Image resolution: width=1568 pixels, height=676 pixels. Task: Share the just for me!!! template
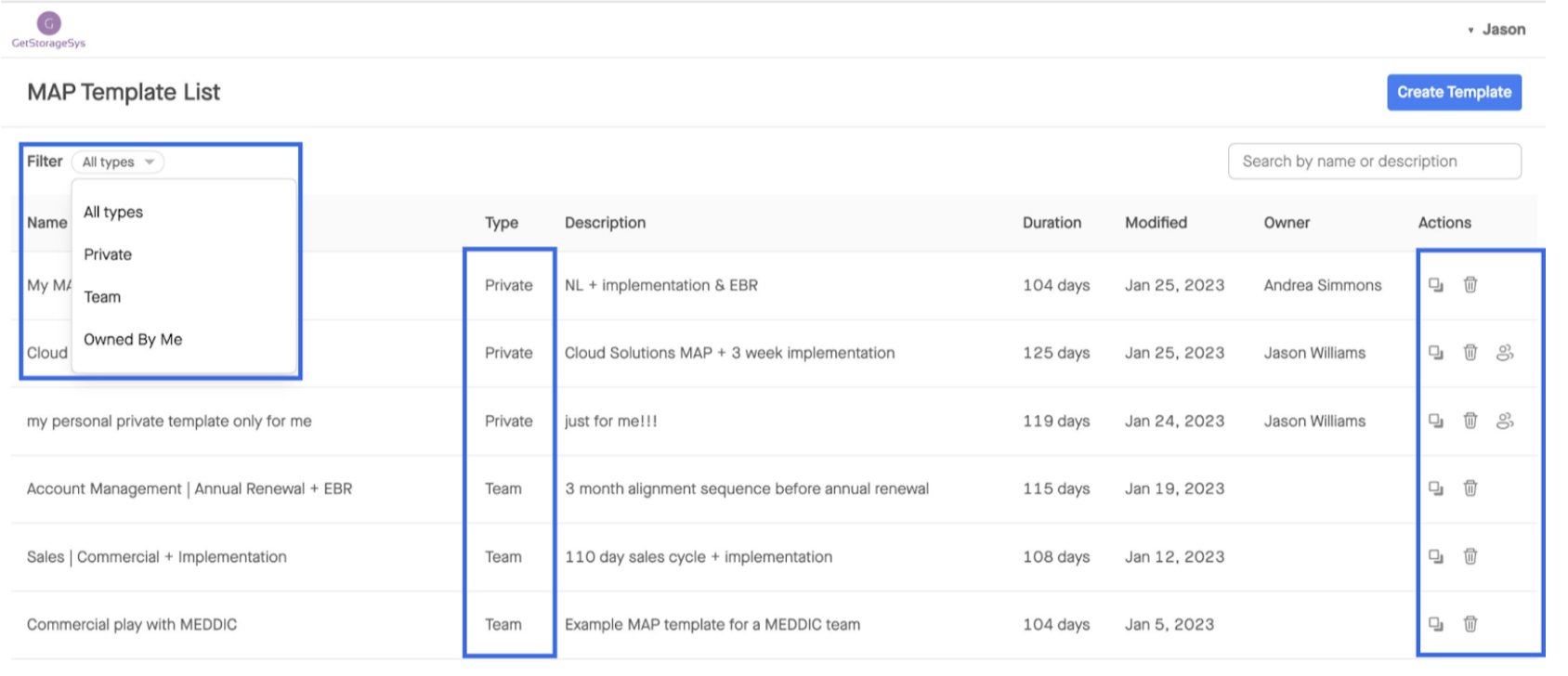[x=1506, y=421]
